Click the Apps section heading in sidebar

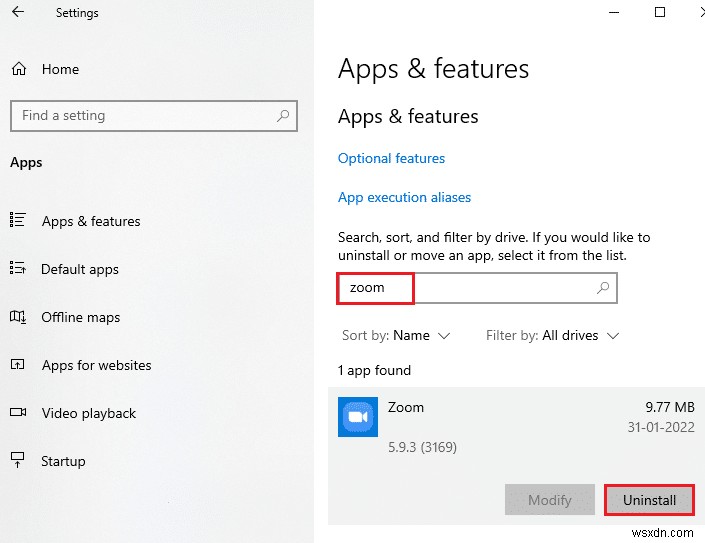pos(26,162)
